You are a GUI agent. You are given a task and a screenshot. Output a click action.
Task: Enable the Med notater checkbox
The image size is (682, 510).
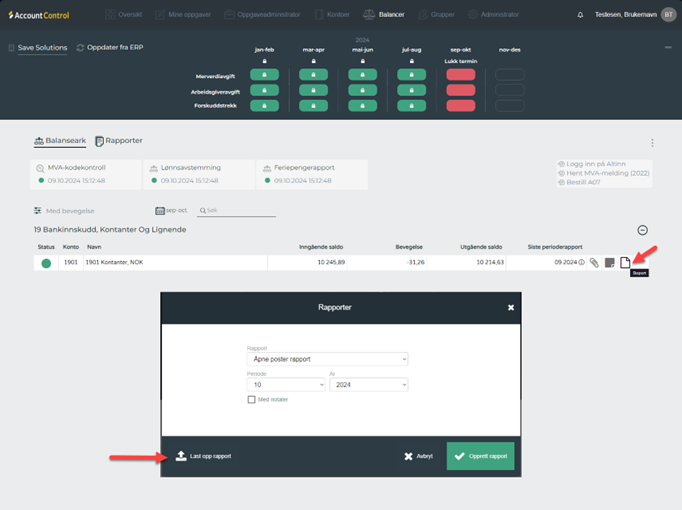coord(252,399)
